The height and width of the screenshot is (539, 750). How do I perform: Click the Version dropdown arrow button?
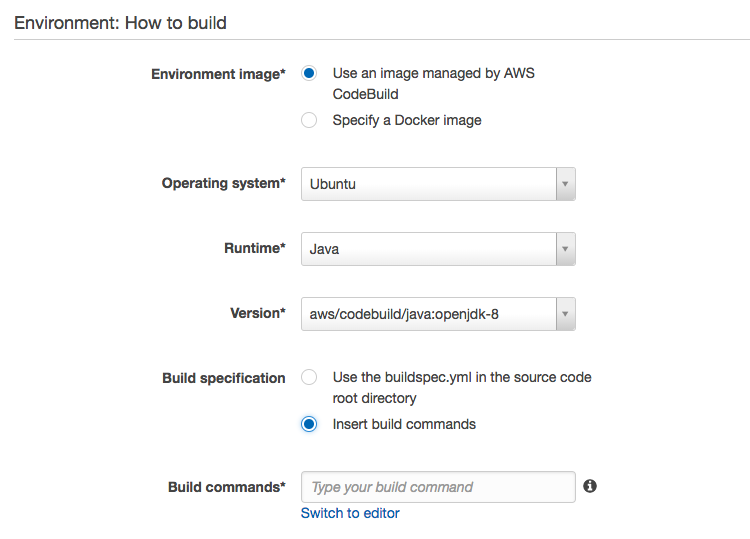point(565,314)
